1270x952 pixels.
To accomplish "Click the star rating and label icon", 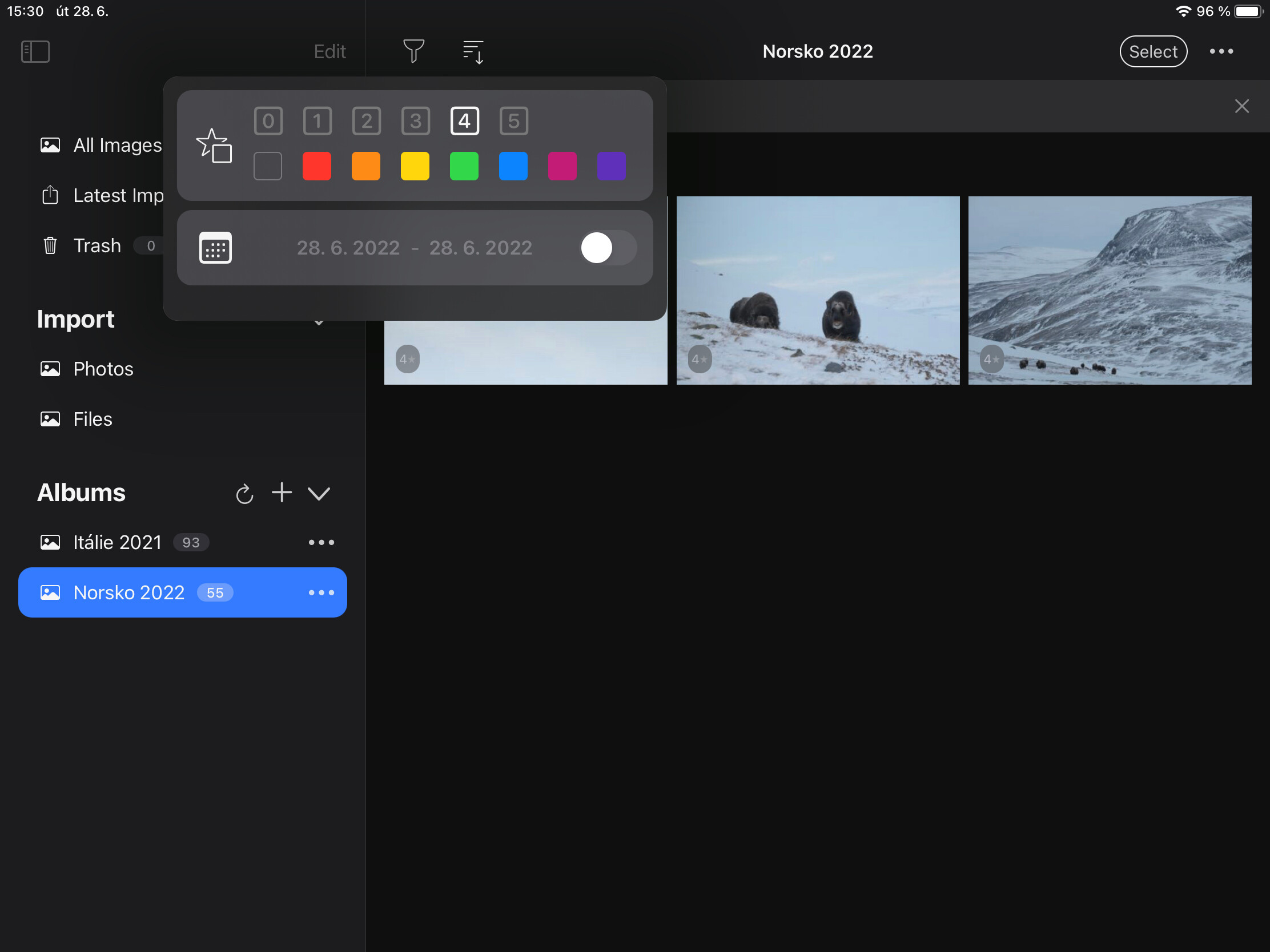I will pos(214,145).
